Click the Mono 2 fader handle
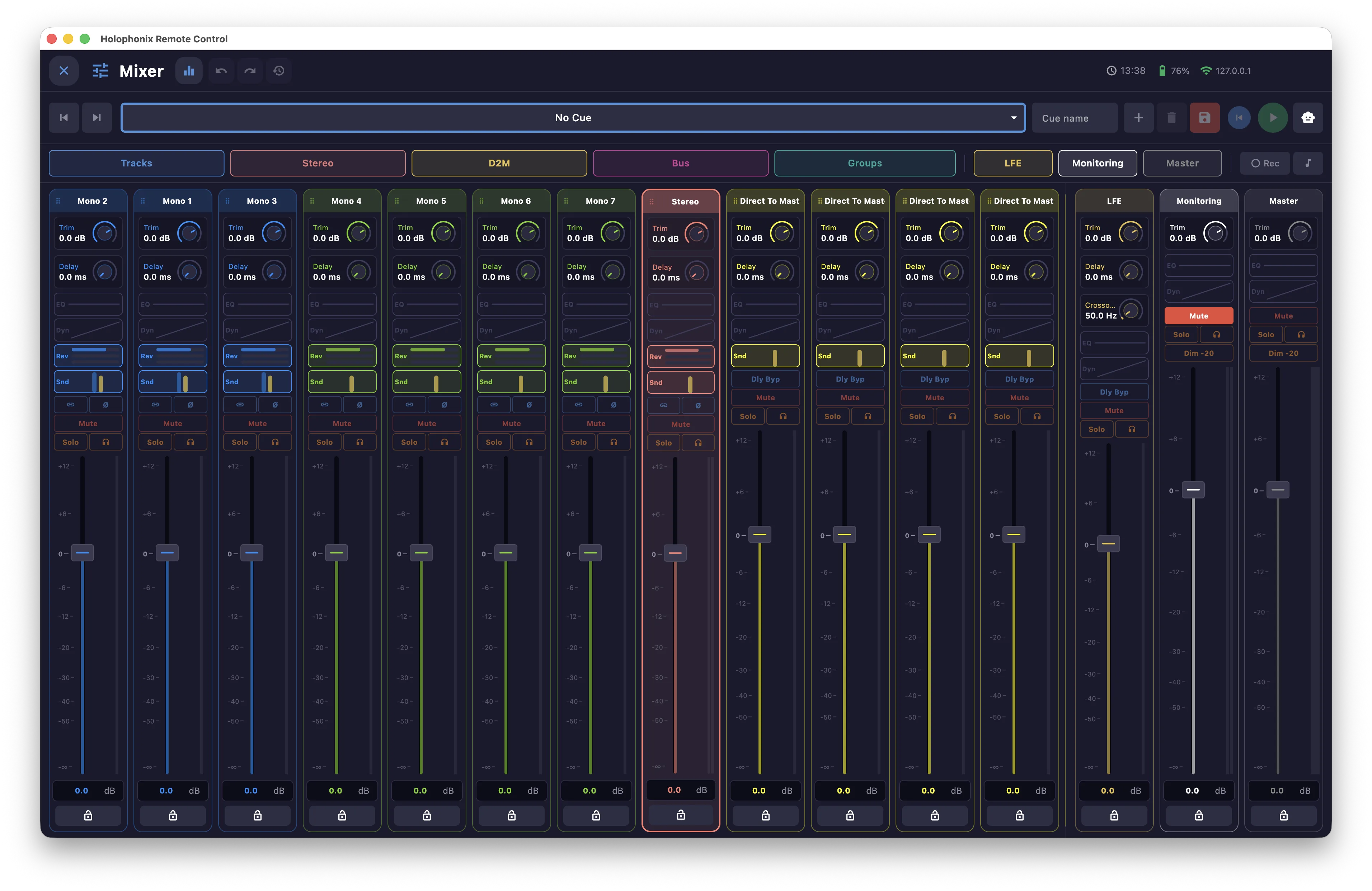This screenshot has width=1372, height=891. pyautogui.click(x=83, y=553)
